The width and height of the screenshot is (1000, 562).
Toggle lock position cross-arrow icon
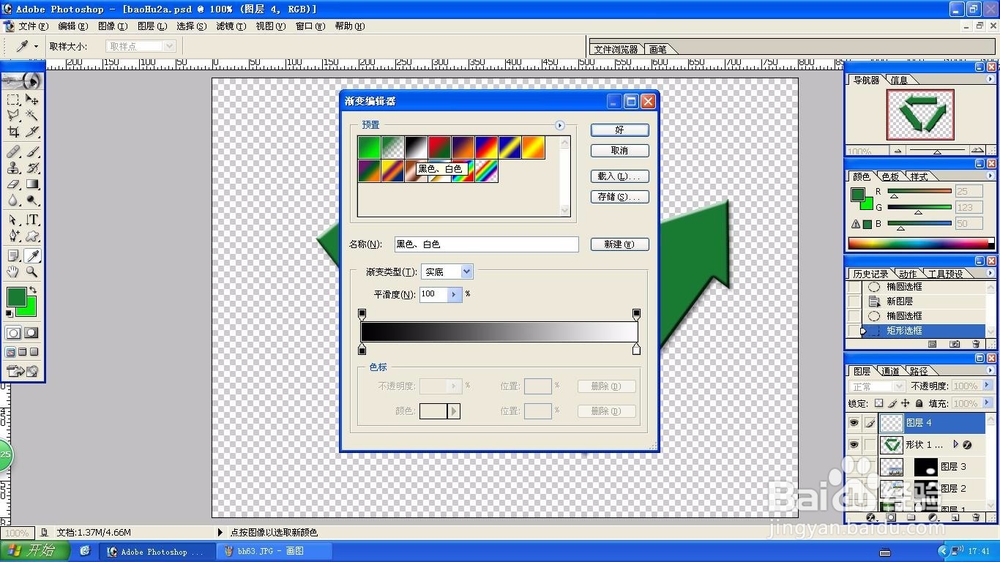pos(905,403)
